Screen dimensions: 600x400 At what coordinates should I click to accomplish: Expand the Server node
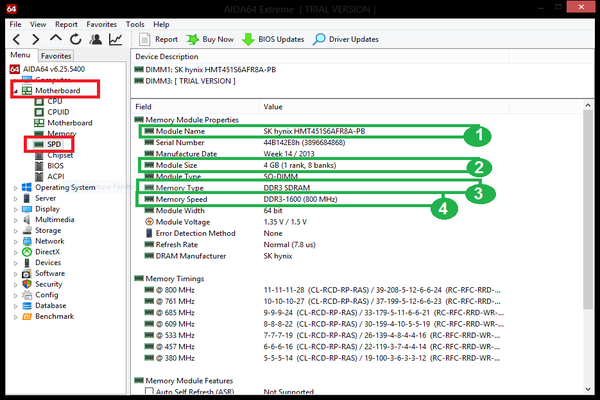[16, 199]
